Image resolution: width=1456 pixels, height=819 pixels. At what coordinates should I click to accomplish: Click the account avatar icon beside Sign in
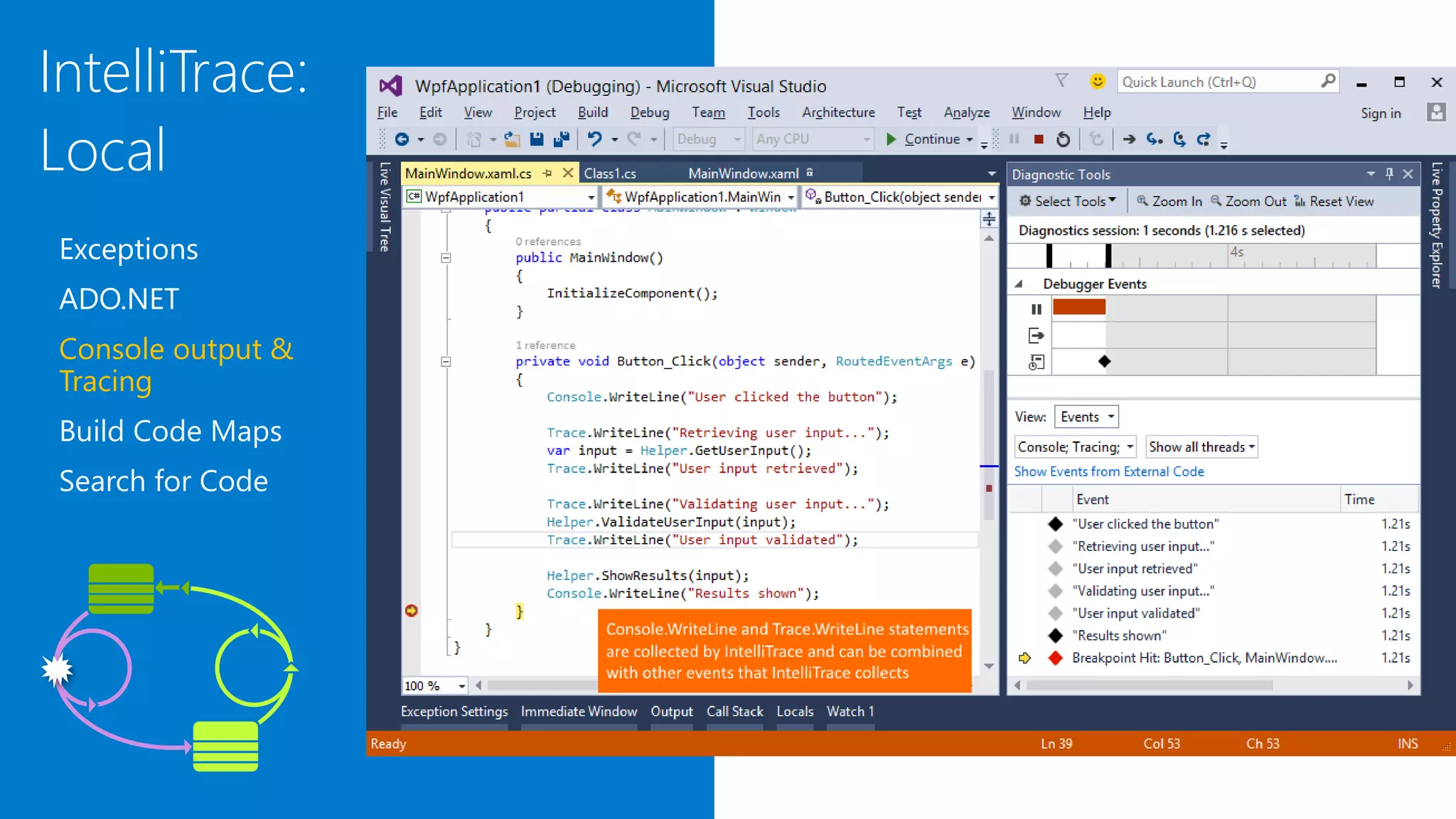1436,112
